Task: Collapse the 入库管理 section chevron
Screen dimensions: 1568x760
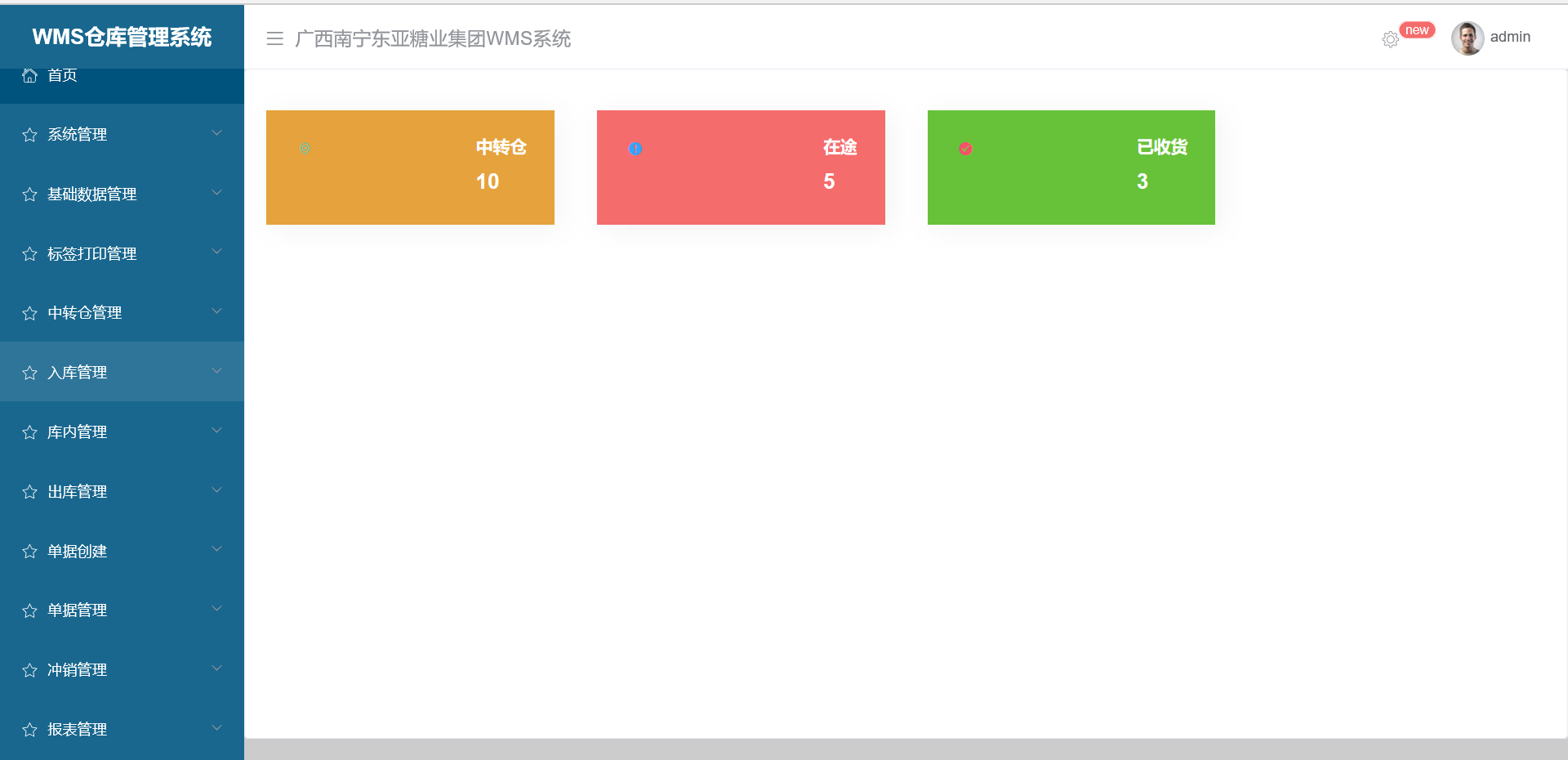Action: tap(216, 370)
